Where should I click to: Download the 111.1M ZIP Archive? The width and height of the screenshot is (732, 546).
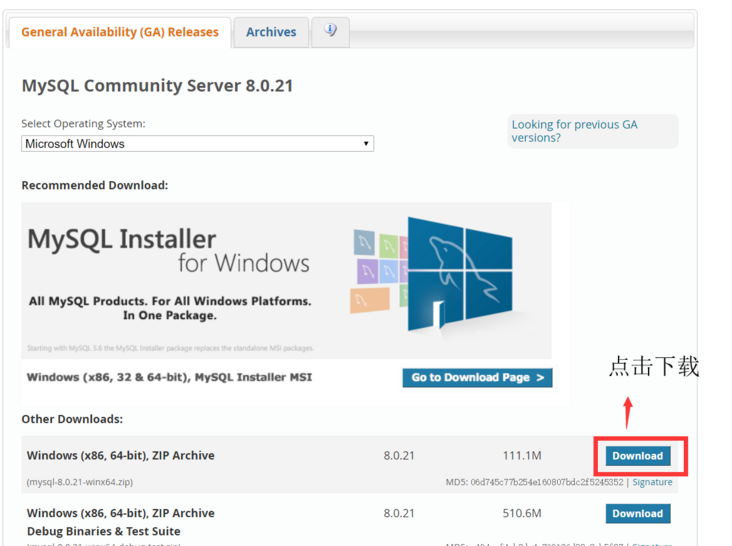pyautogui.click(x=638, y=456)
